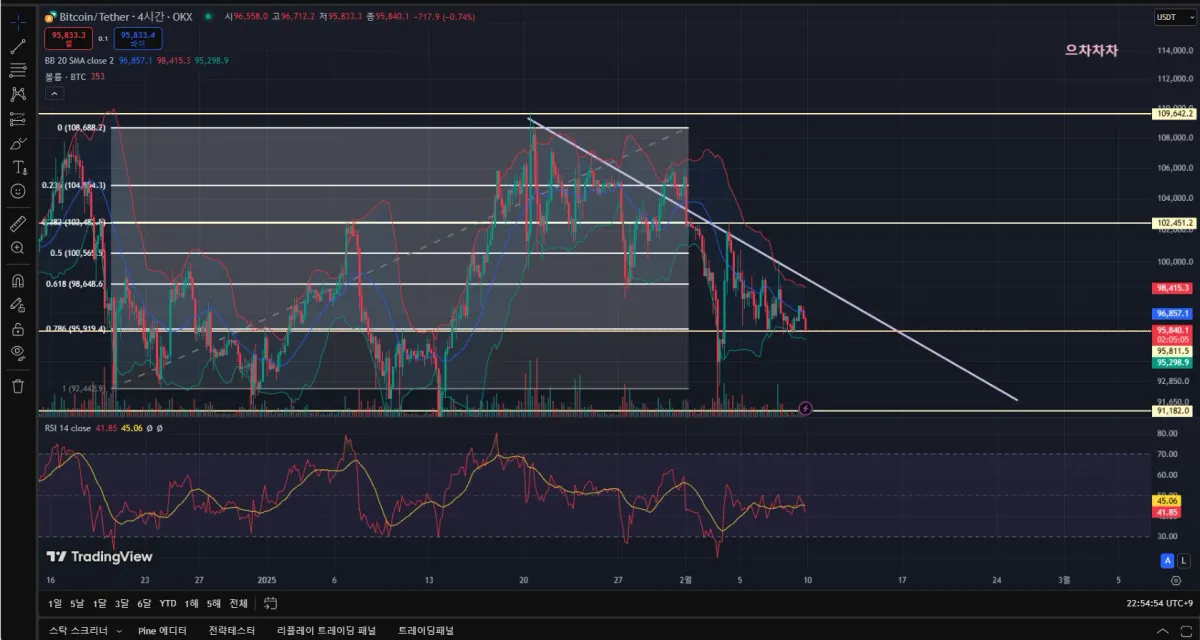The width and height of the screenshot is (1200, 640).
Task: Select the trend line drawing tool
Action: 17,46
